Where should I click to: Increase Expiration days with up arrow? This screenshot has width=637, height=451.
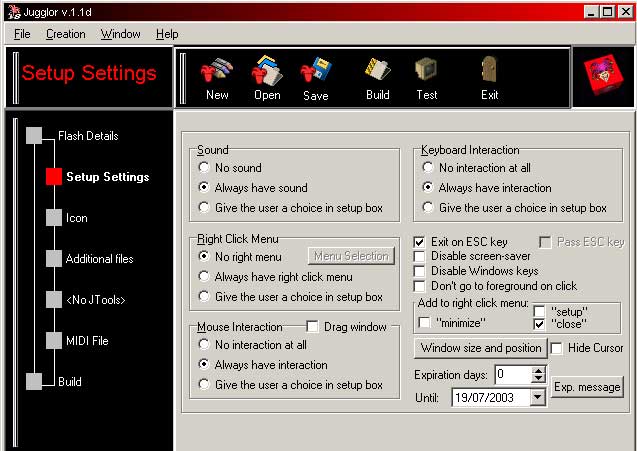coord(539,371)
